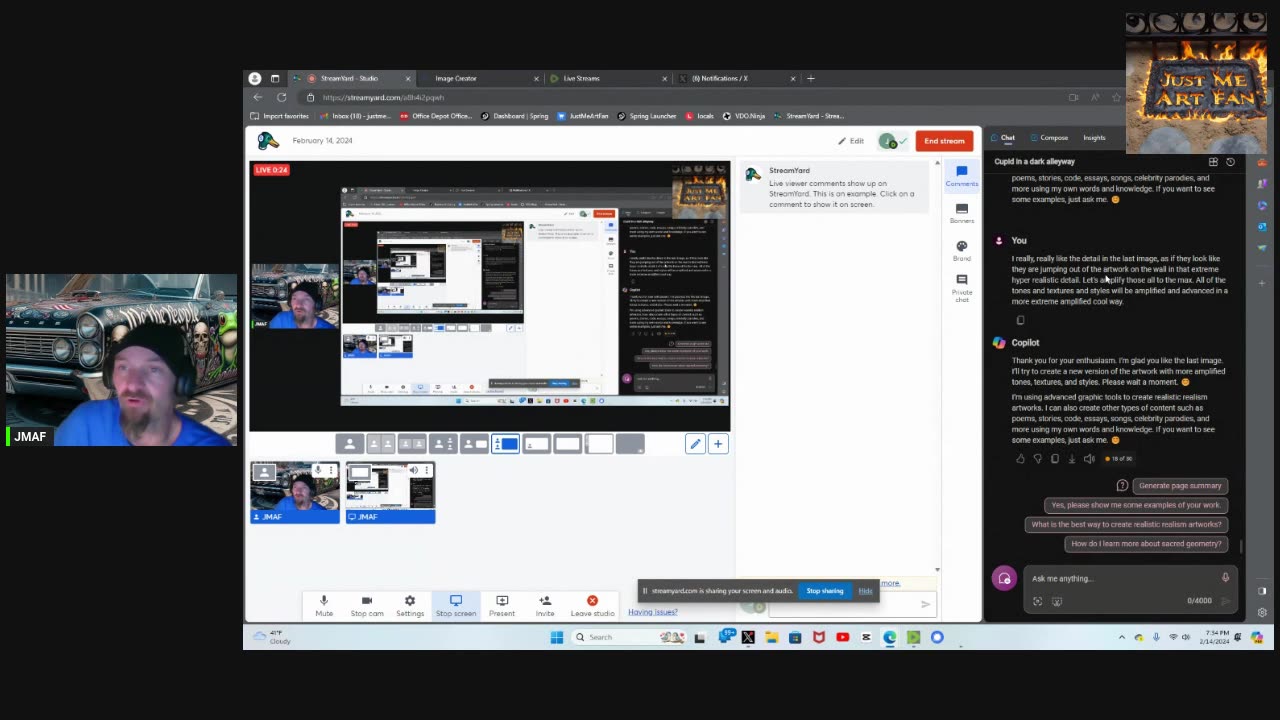Image resolution: width=1280 pixels, height=720 pixels.
Task: Add a new layout with plus
Action: (718, 444)
